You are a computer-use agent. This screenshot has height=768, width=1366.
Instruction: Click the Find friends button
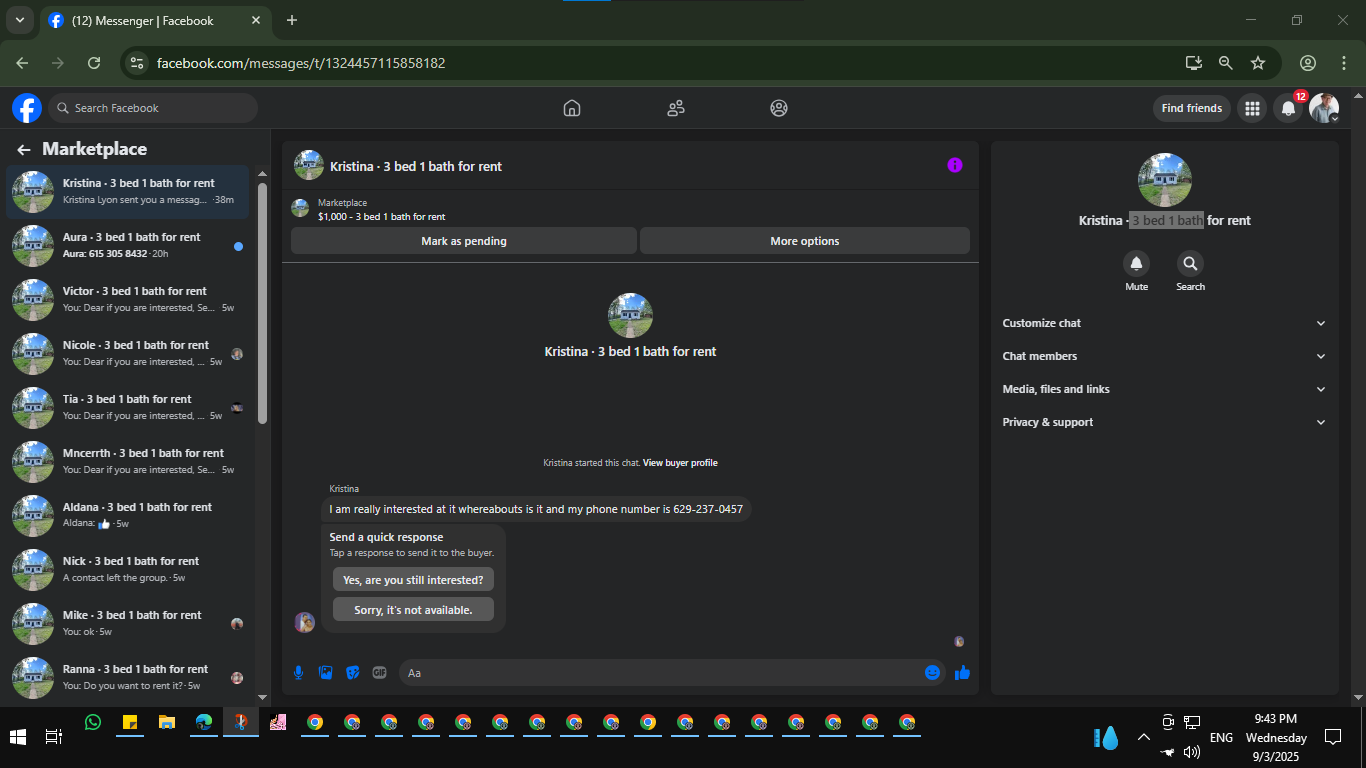1191,108
